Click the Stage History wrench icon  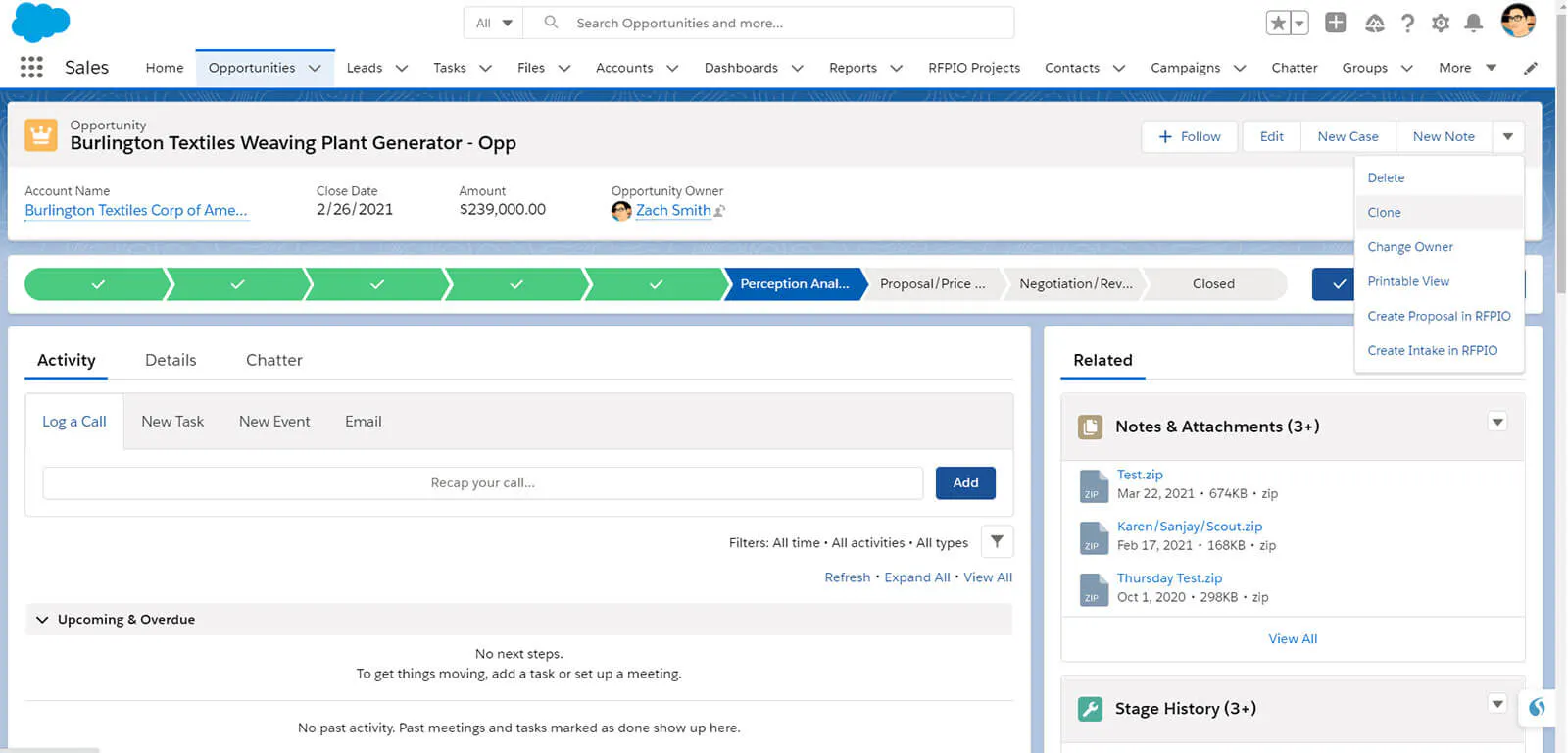[x=1090, y=709]
